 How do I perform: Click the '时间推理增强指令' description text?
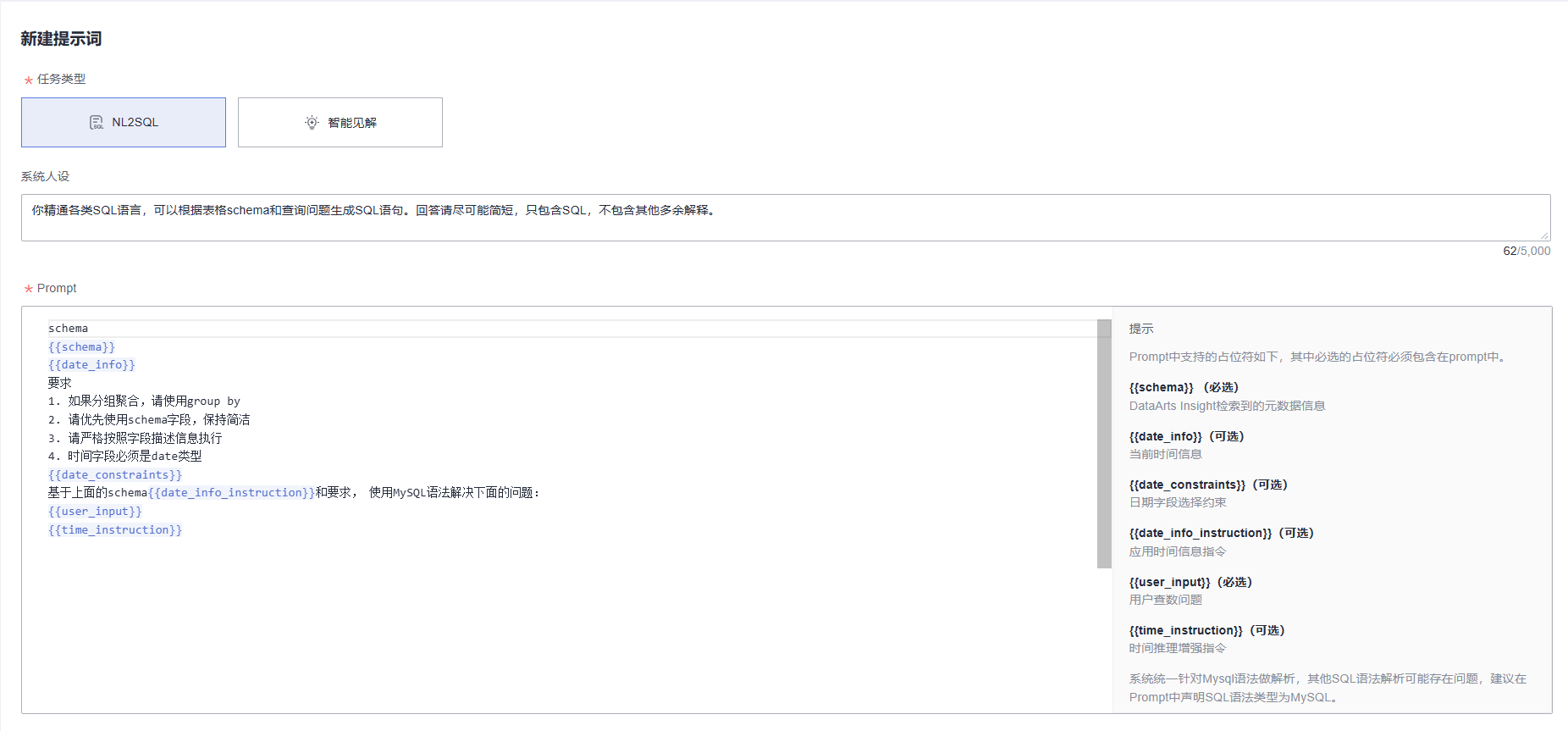[x=1178, y=648]
